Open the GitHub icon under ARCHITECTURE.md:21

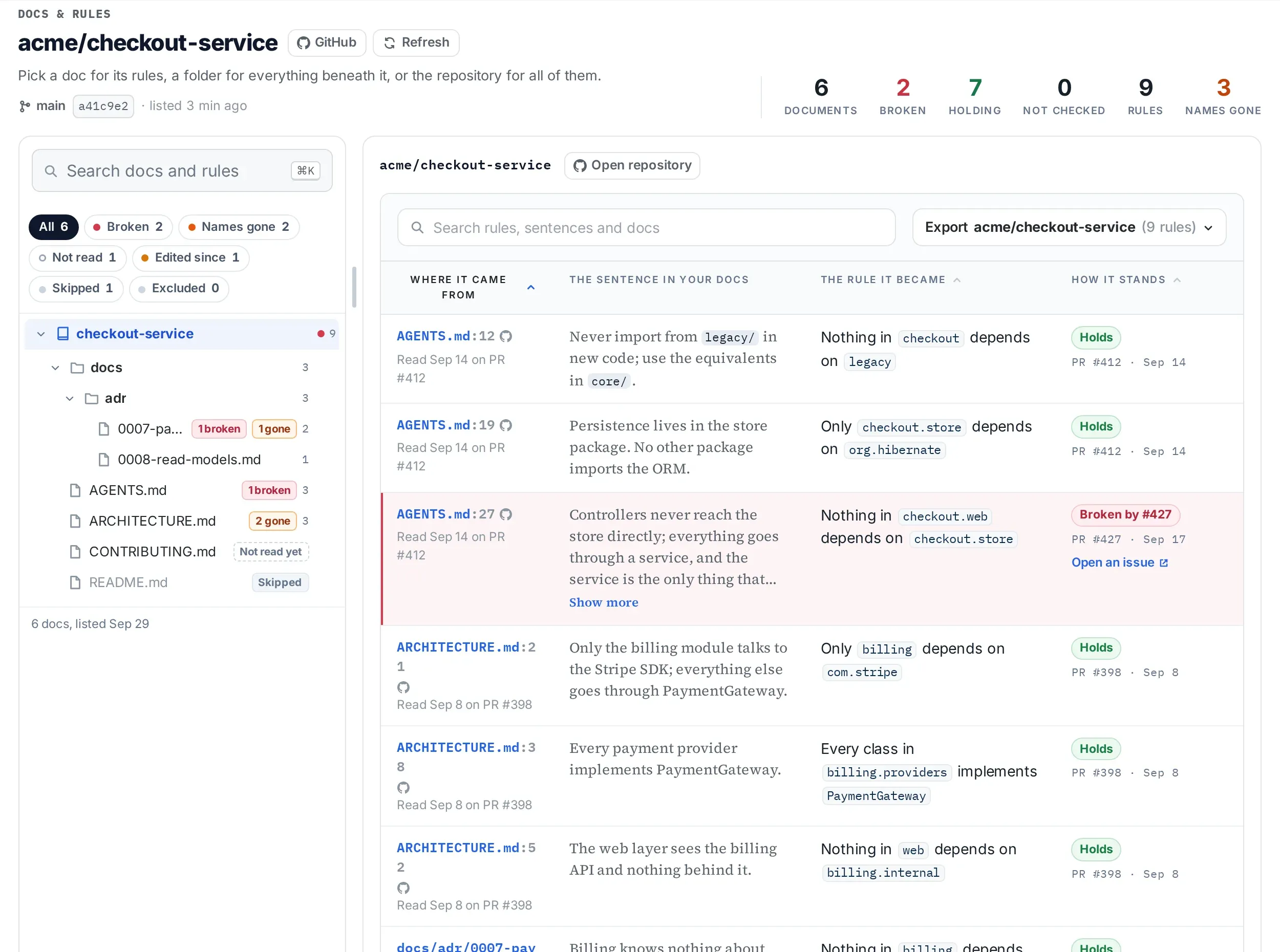(x=403, y=687)
